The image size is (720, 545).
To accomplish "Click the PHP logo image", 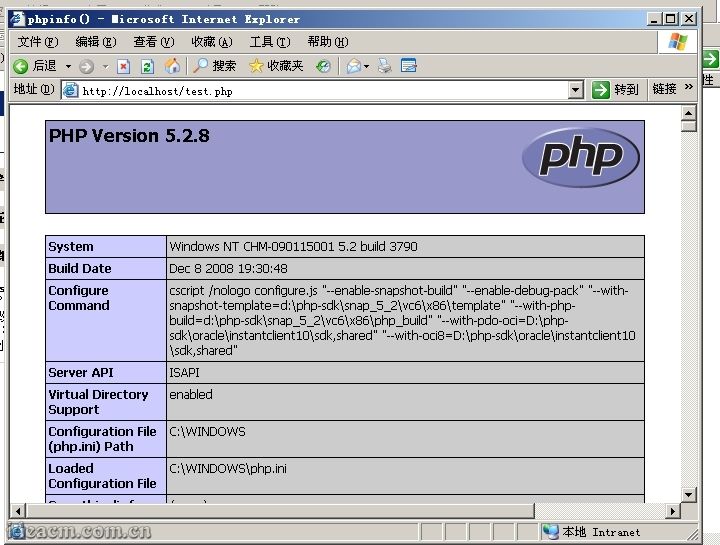I will 580,158.
